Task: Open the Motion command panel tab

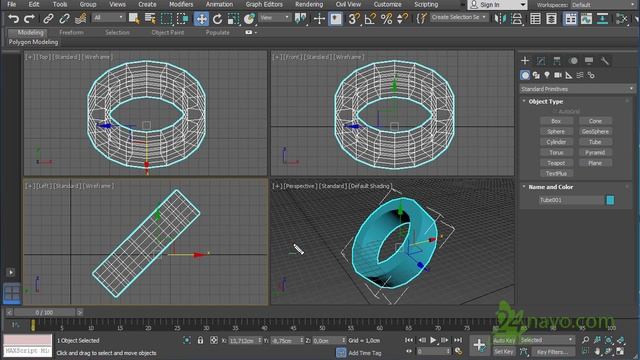Action: tap(573, 61)
